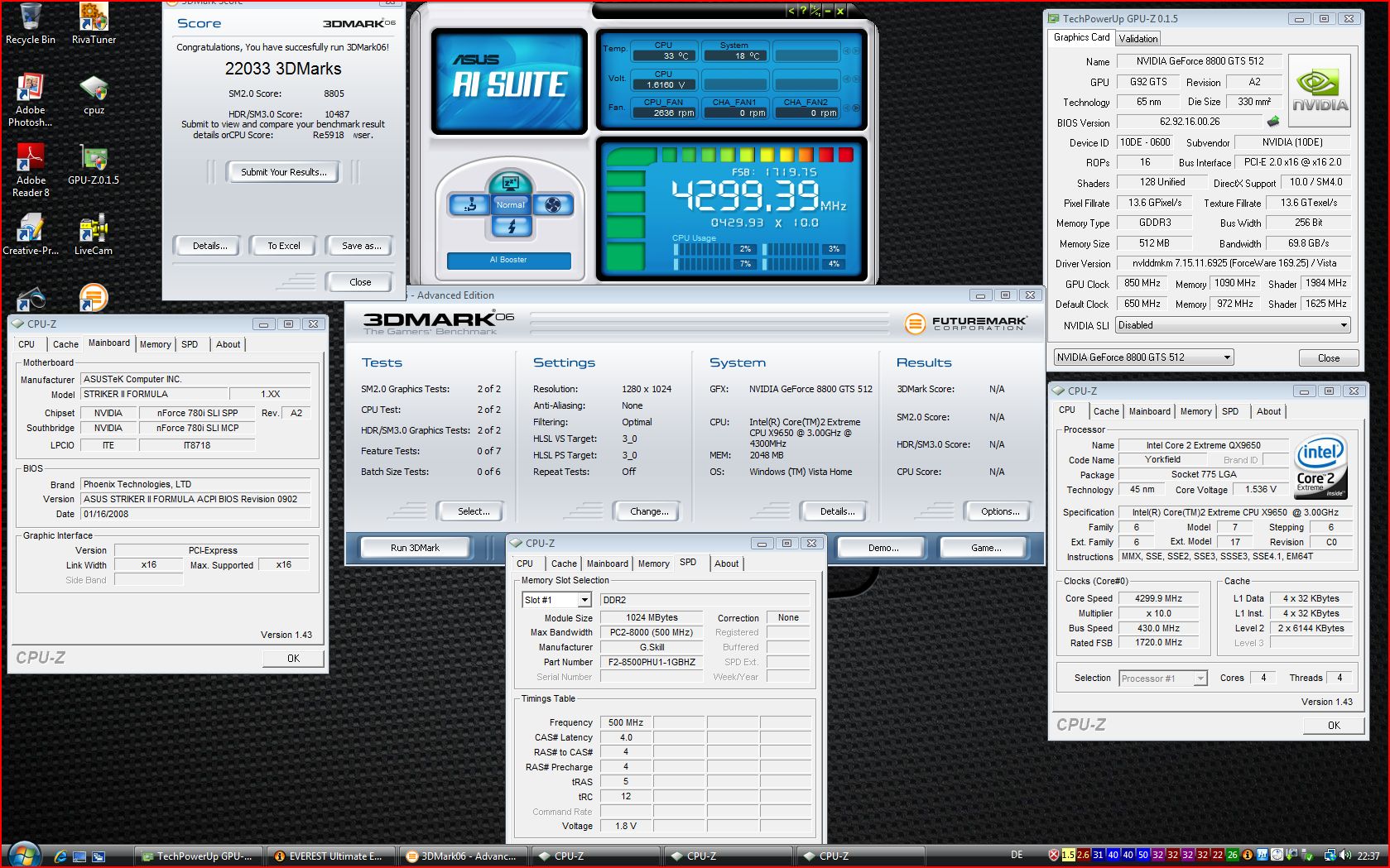Select the Creative-Pr... desktop shortcut
Screen dimensions: 1390x868
point(31,234)
